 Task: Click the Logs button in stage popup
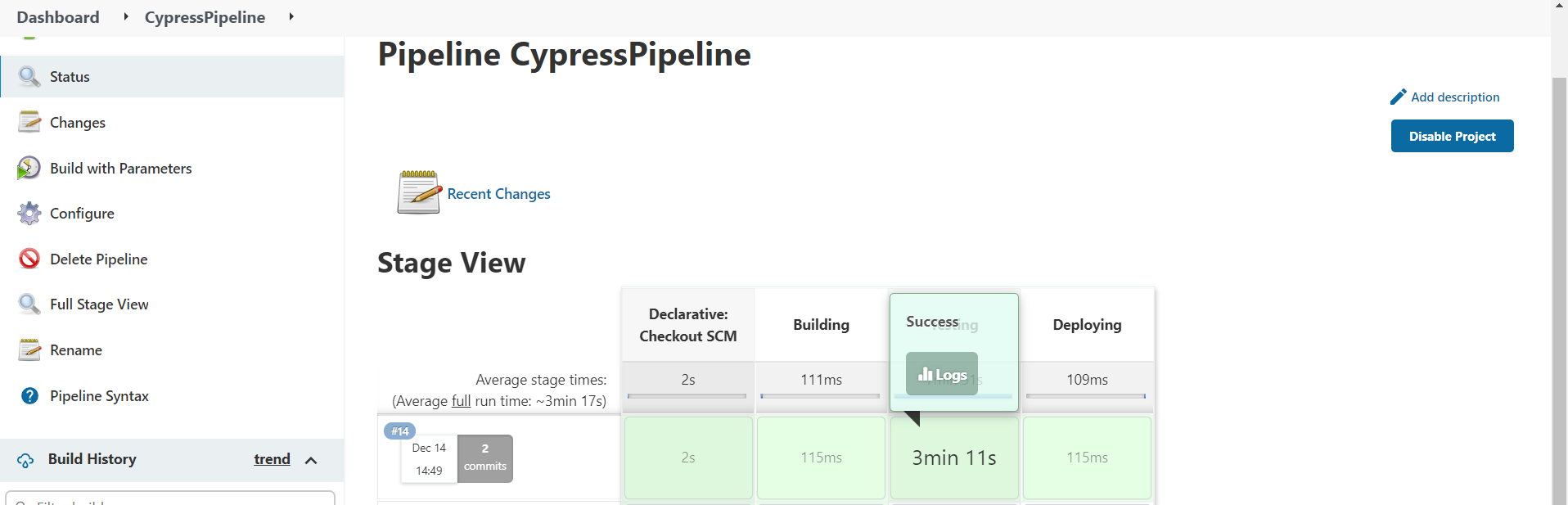[x=942, y=374]
